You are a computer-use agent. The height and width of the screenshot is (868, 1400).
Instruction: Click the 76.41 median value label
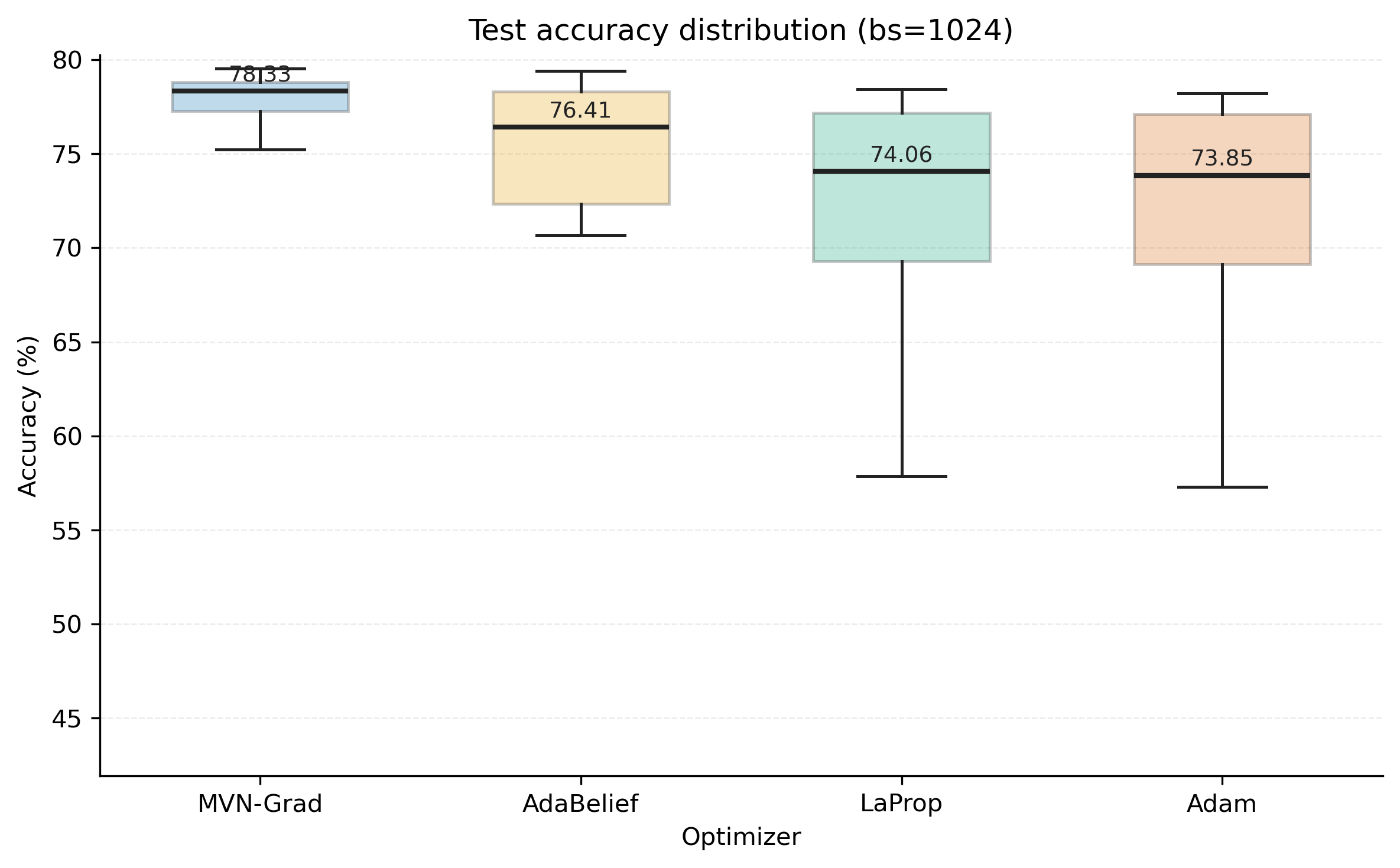pyautogui.click(x=580, y=110)
